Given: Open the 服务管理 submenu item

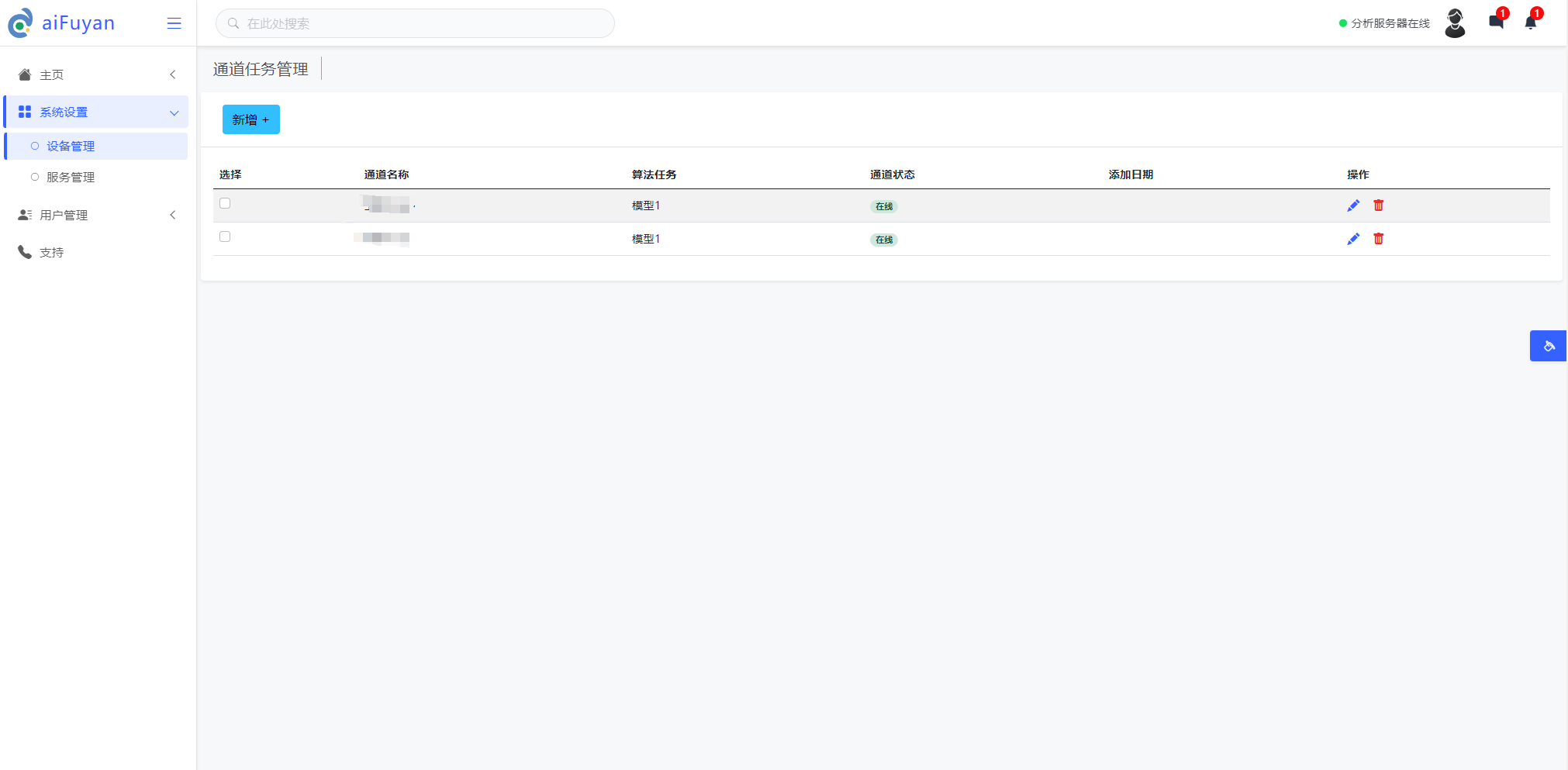Looking at the screenshot, I should [96, 177].
